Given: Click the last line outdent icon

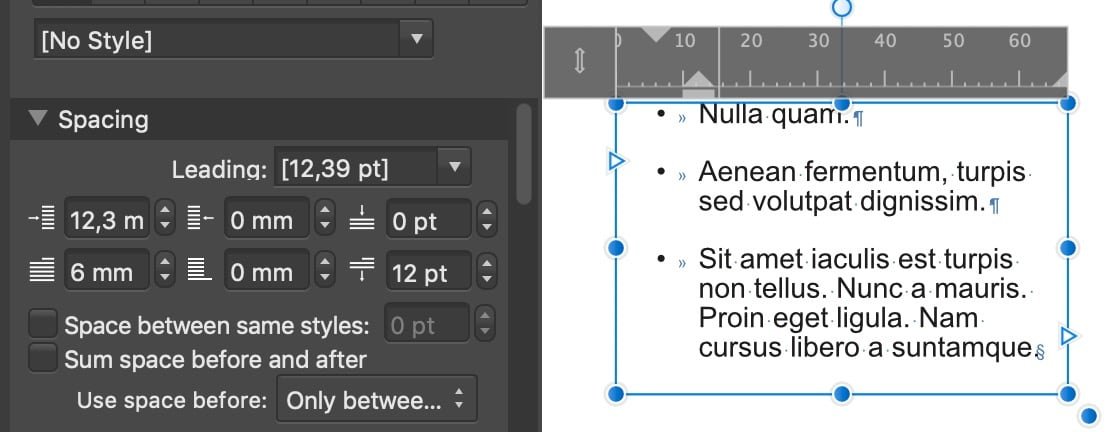Looking at the screenshot, I should [x=201, y=271].
